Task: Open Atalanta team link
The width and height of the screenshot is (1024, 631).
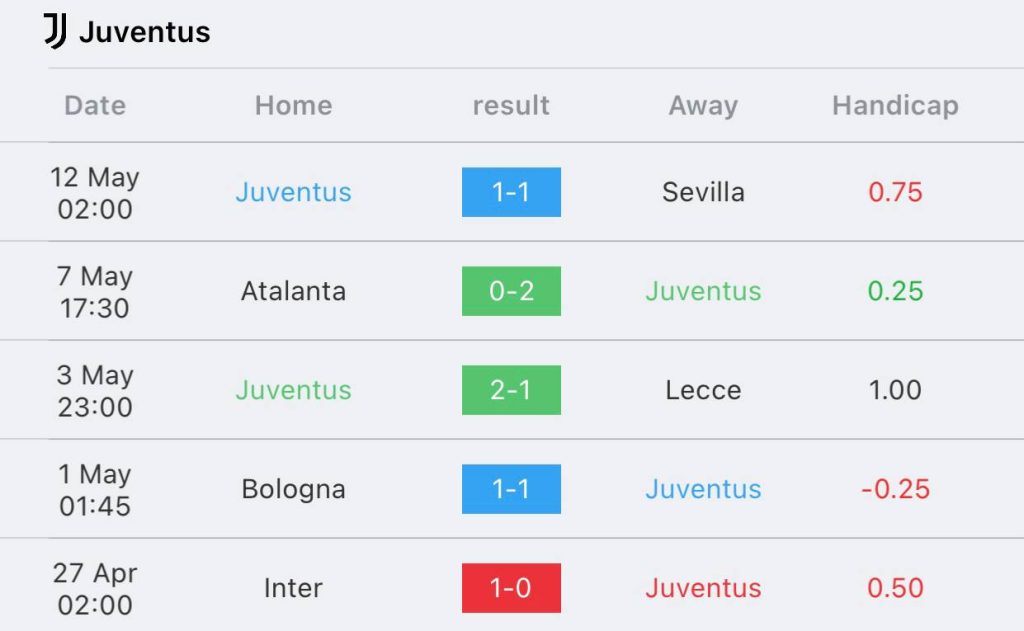Action: [x=293, y=291]
